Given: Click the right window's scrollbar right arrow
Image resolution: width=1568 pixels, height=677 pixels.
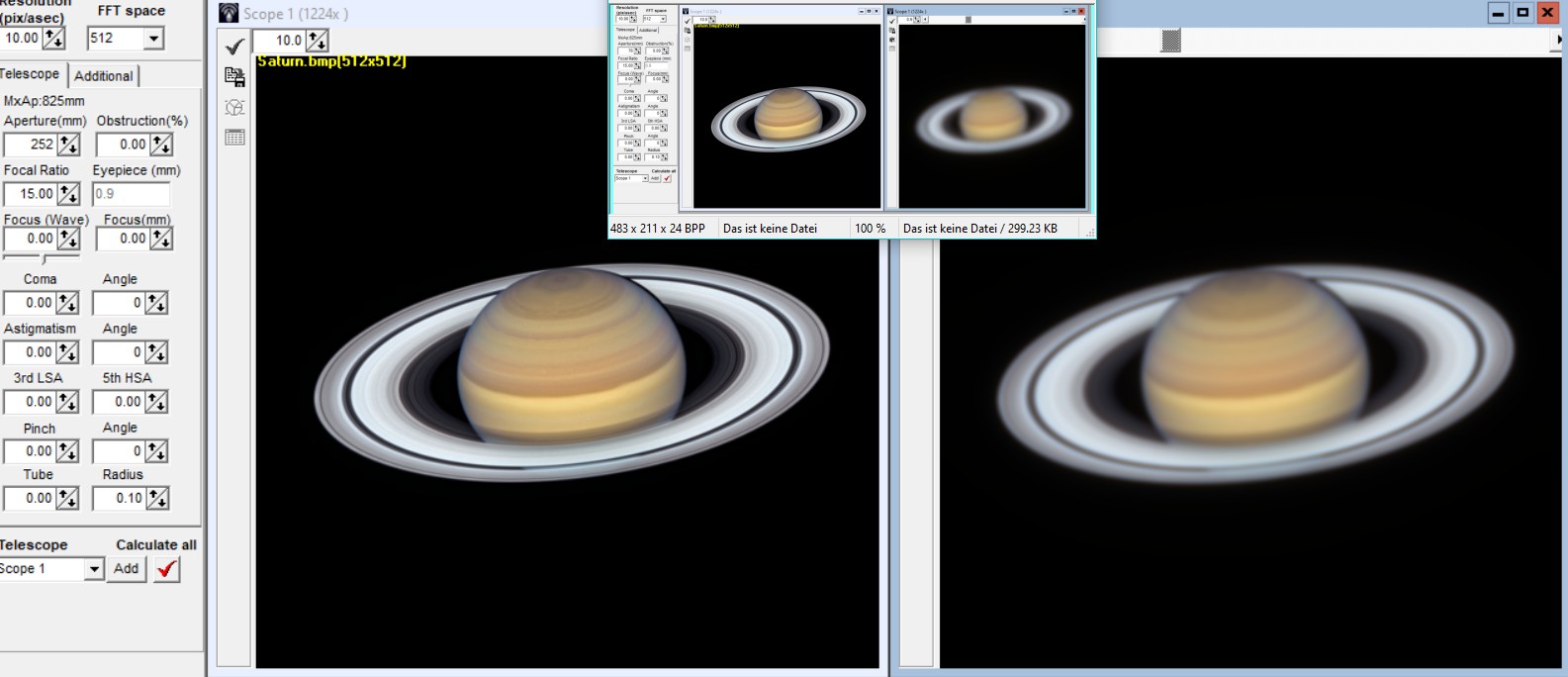Looking at the screenshot, I should [1560, 41].
